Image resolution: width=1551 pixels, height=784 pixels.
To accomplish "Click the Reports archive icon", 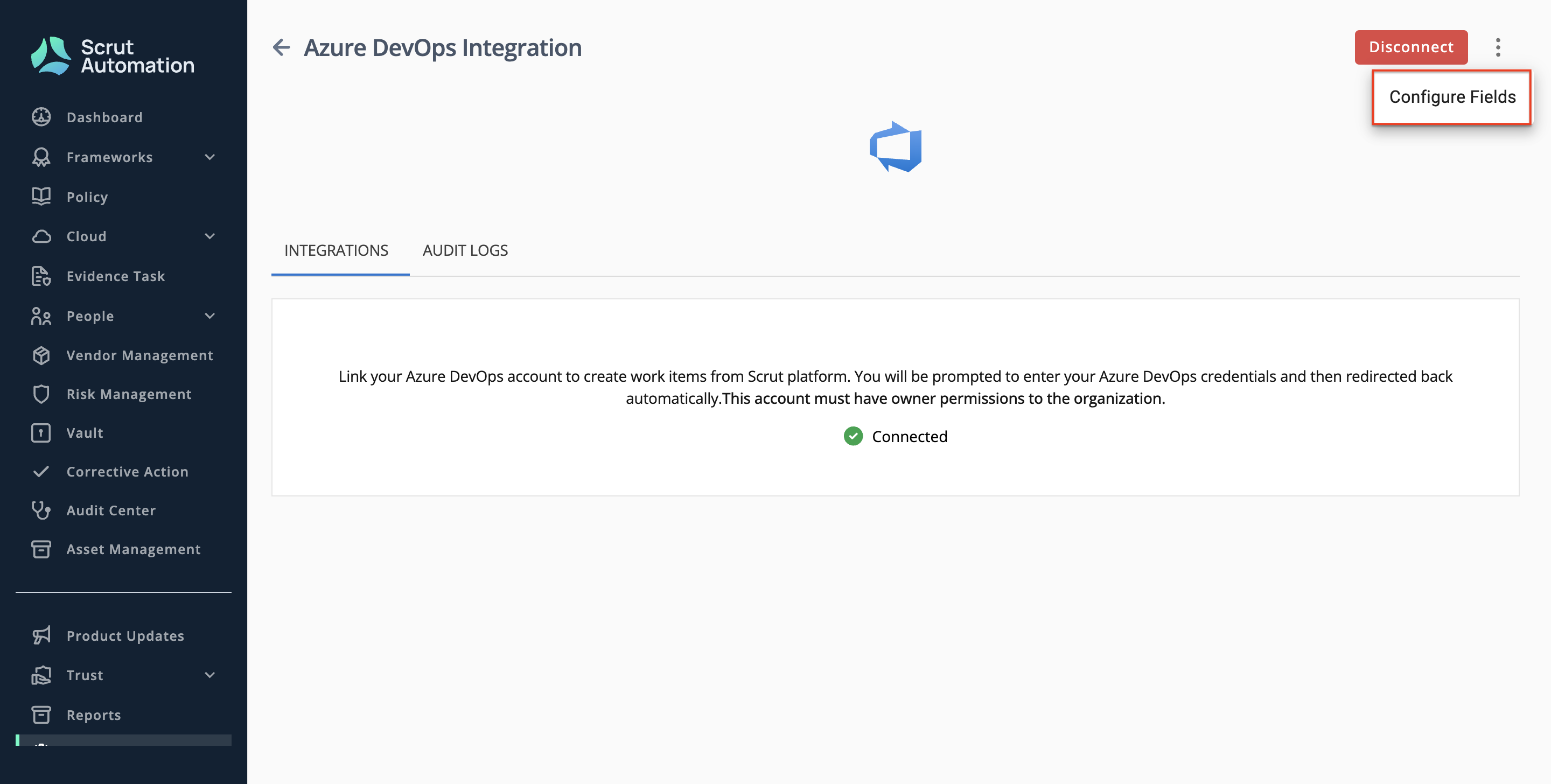I will tap(41, 715).
